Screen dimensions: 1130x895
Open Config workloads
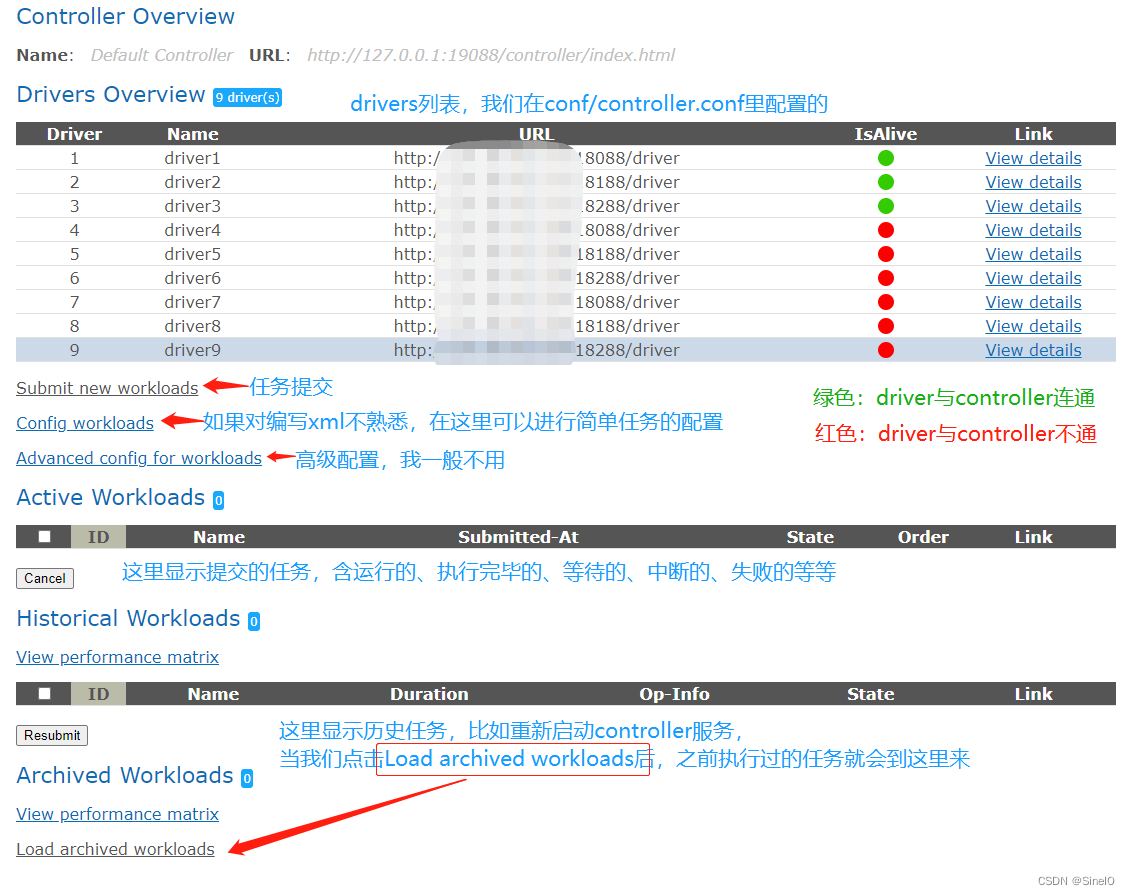(x=84, y=423)
